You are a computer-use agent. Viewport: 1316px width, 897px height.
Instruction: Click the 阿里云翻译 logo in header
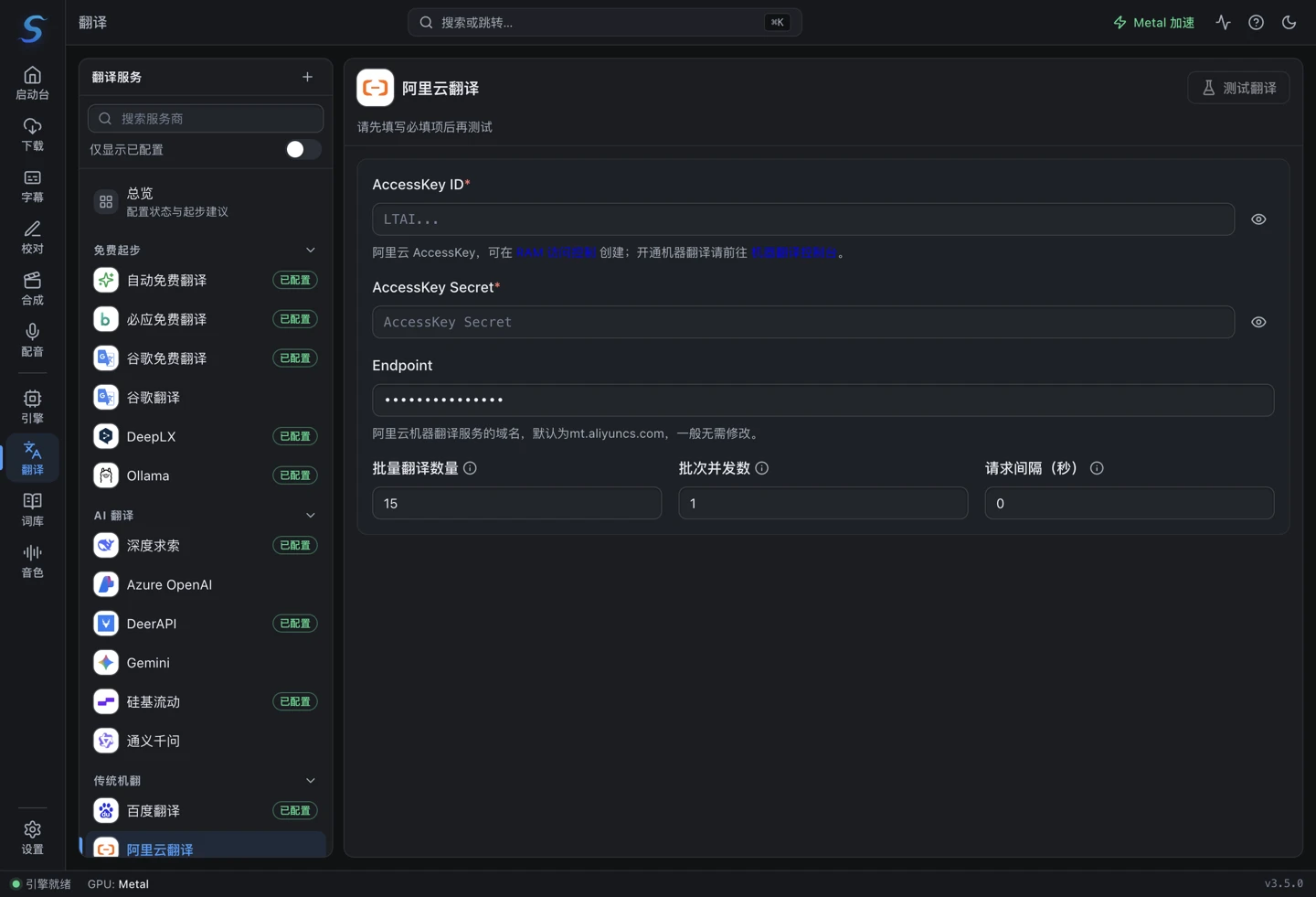click(x=375, y=88)
